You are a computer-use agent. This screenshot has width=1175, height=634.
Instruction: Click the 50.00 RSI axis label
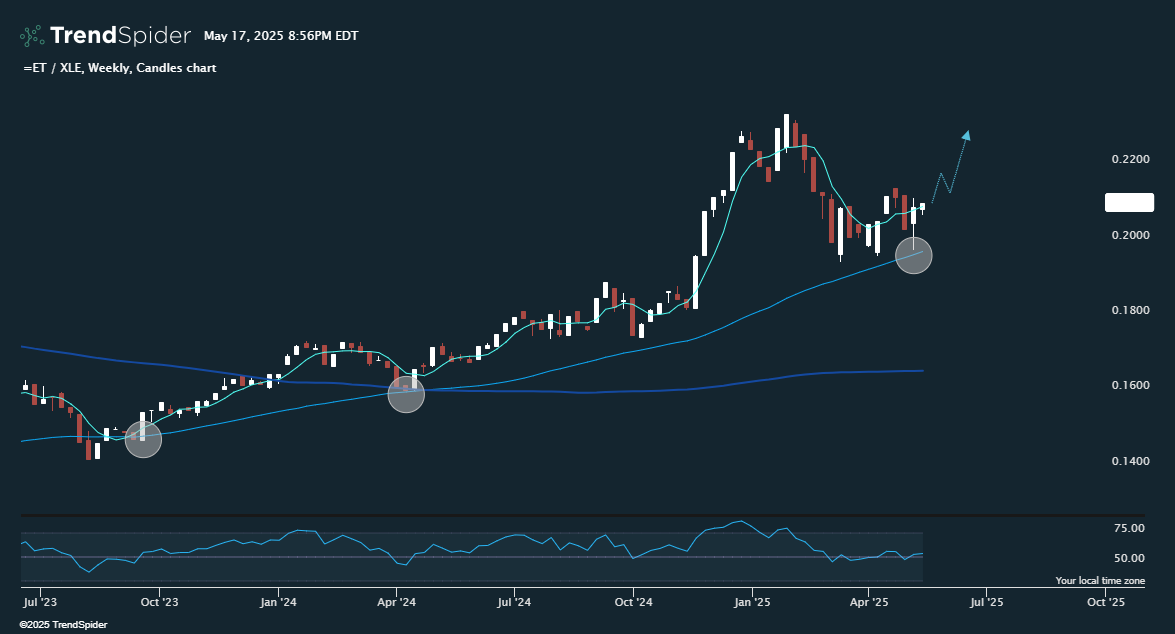click(1129, 558)
